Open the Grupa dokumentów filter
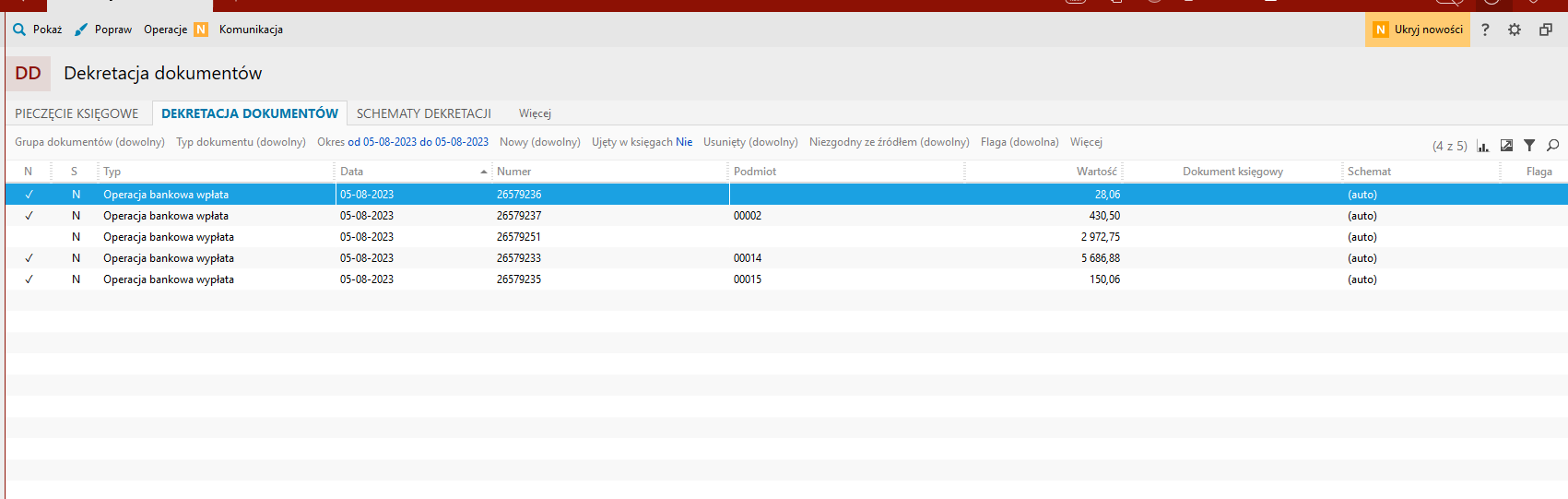The width and height of the screenshot is (1568, 499). tap(89, 142)
